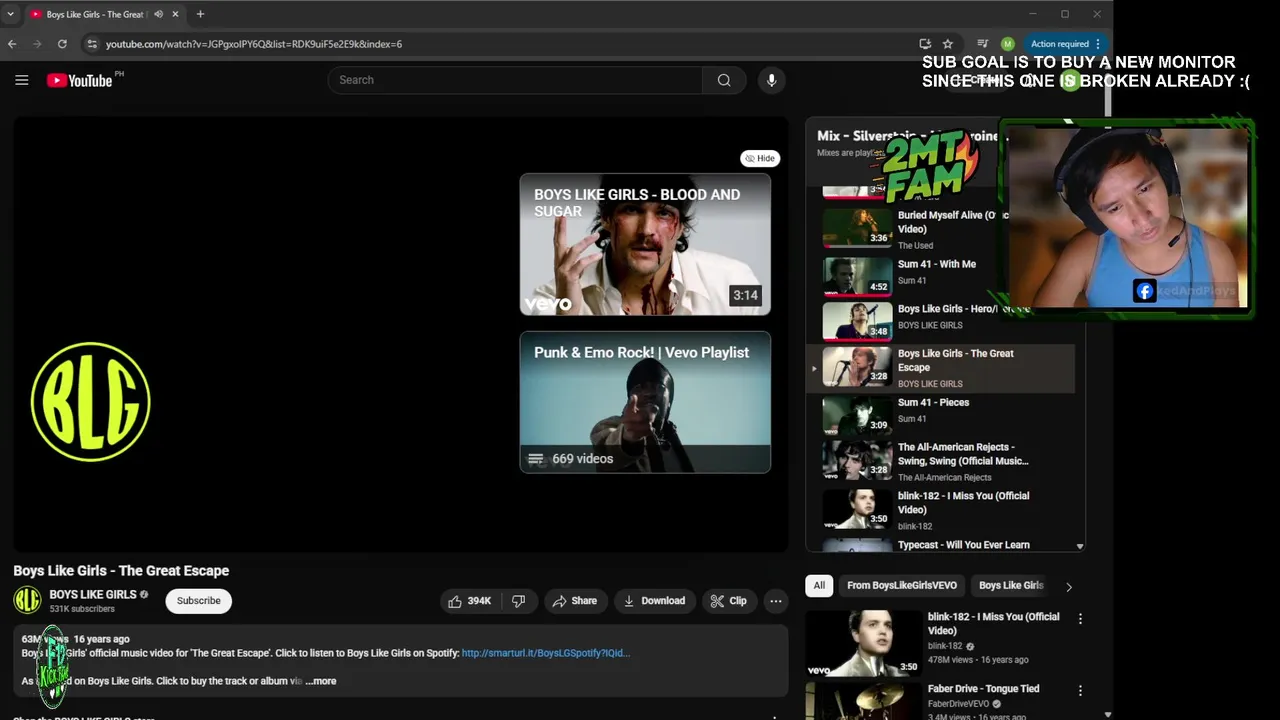The width and height of the screenshot is (1280, 720).
Task: Select the All filter chip
Action: (x=819, y=586)
